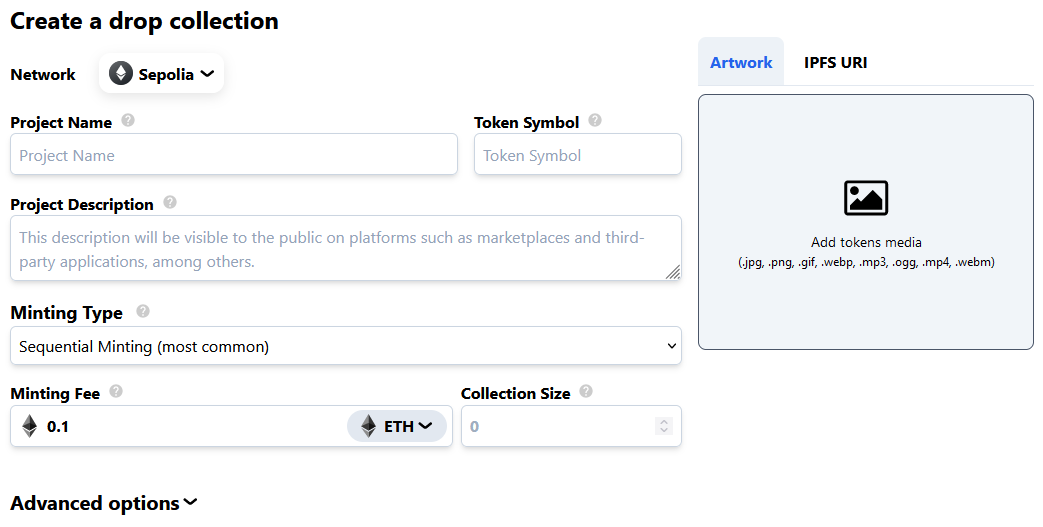Click the help icon beside Minting Type
This screenshot has height=527, width=1043.
click(x=143, y=311)
